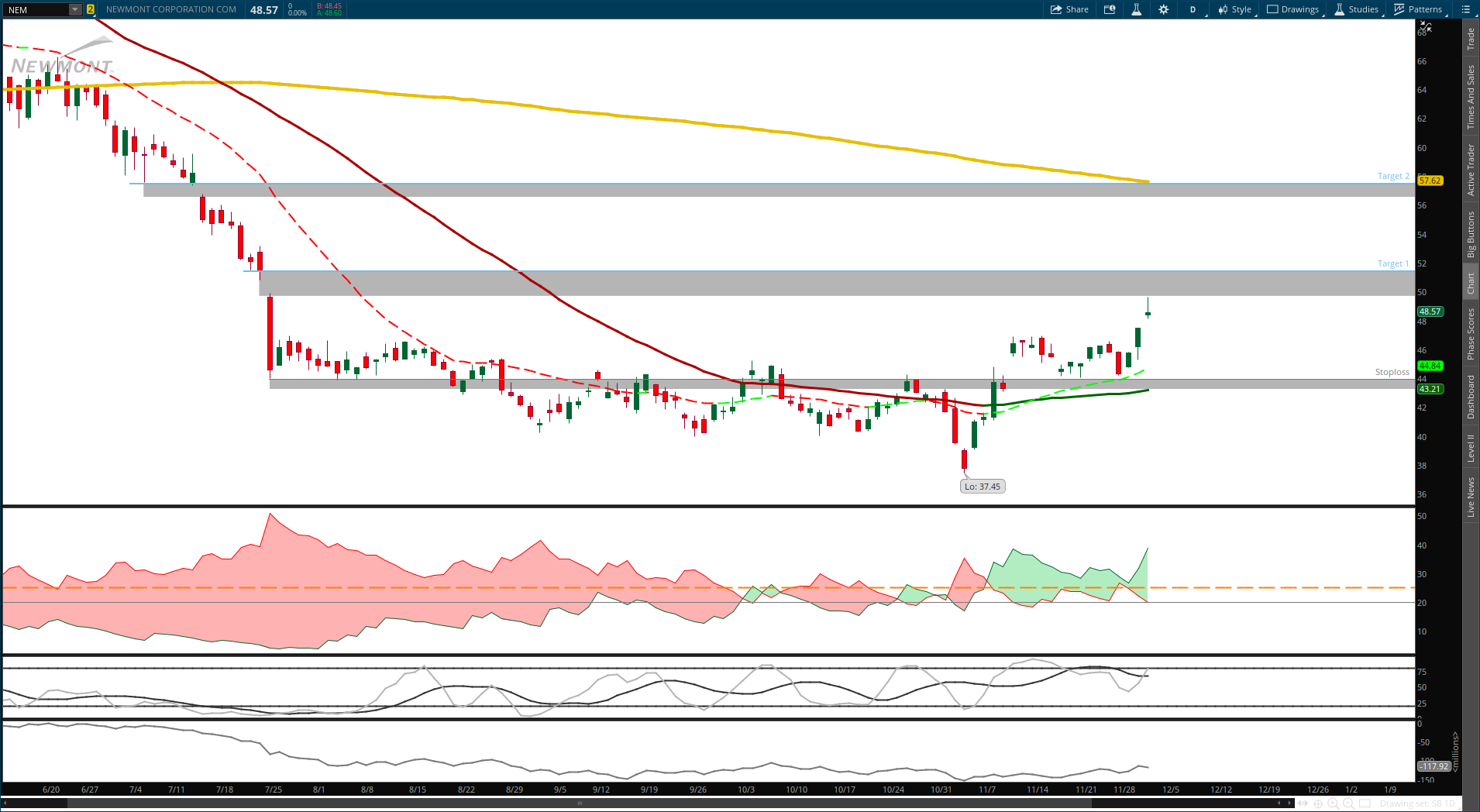Open the Studies menu
1480x812 pixels.
coord(1356,9)
